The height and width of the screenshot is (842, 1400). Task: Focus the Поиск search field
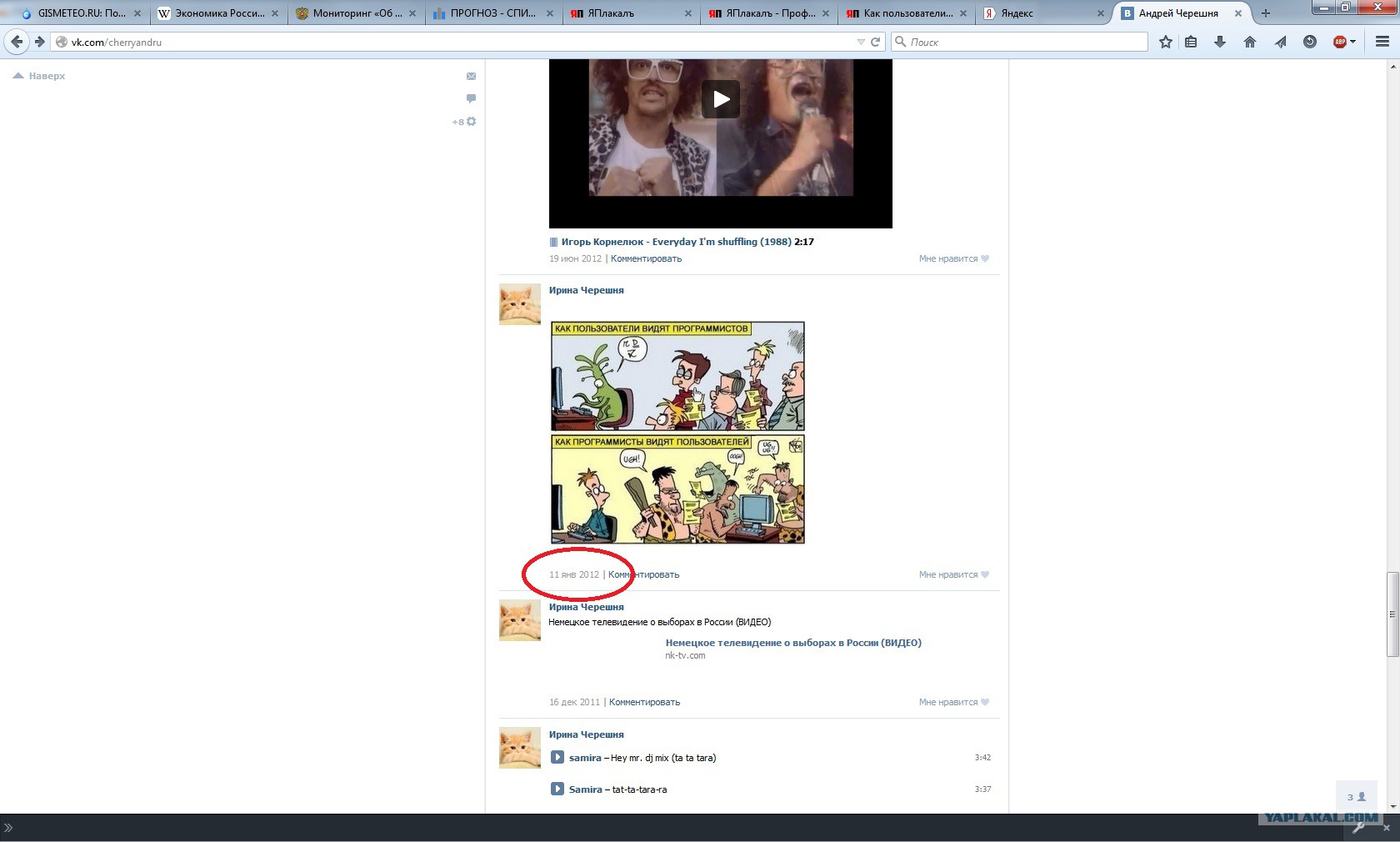[x=1019, y=42]
